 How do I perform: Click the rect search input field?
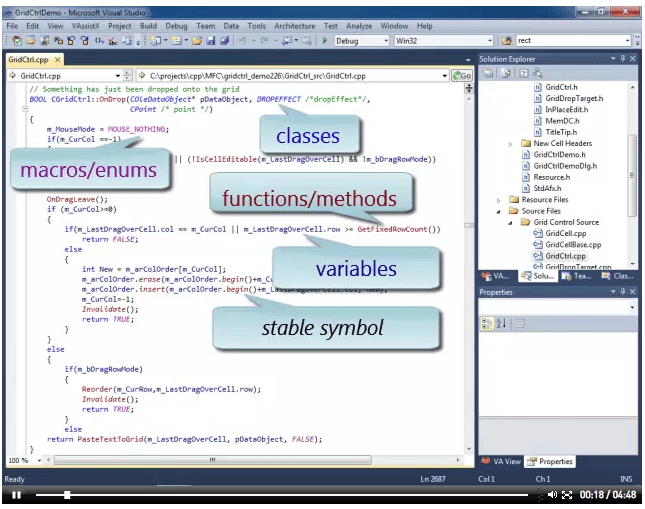point(569,41)
